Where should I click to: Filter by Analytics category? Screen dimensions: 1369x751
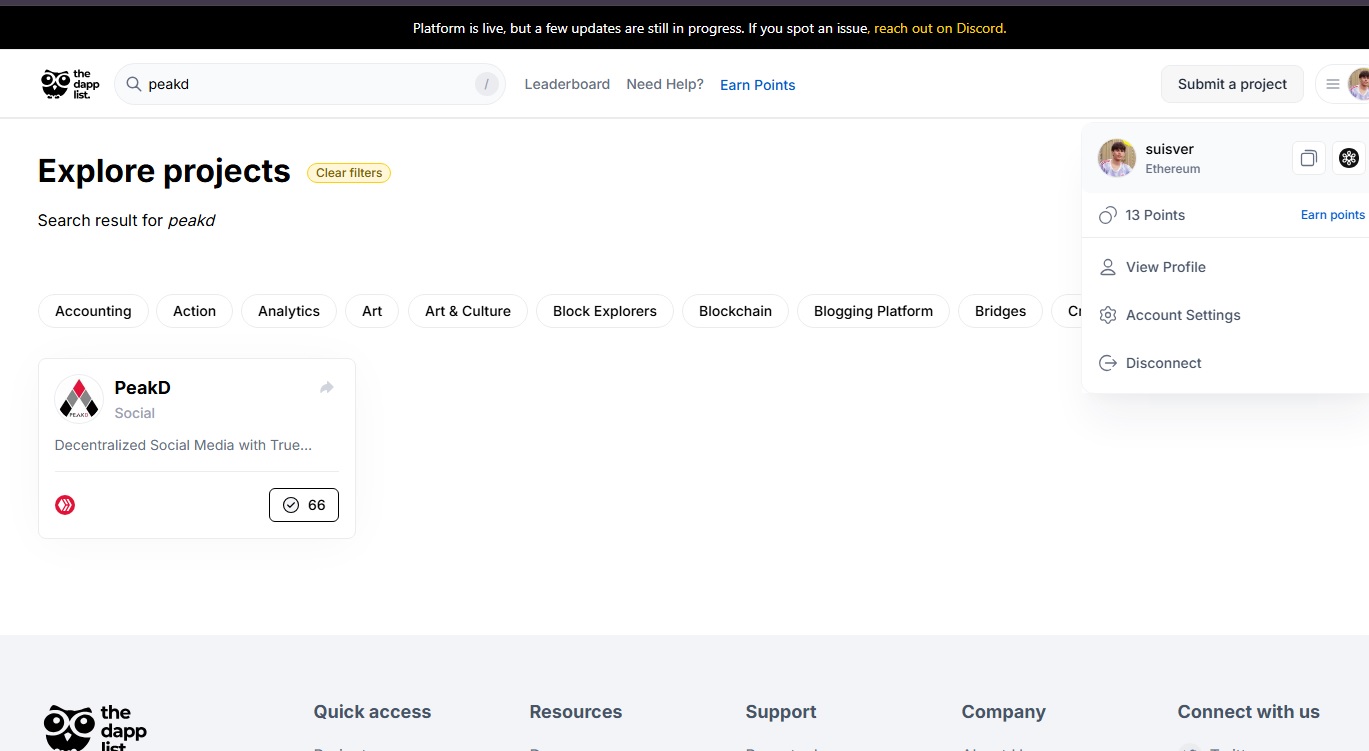[x=289, y=311]
